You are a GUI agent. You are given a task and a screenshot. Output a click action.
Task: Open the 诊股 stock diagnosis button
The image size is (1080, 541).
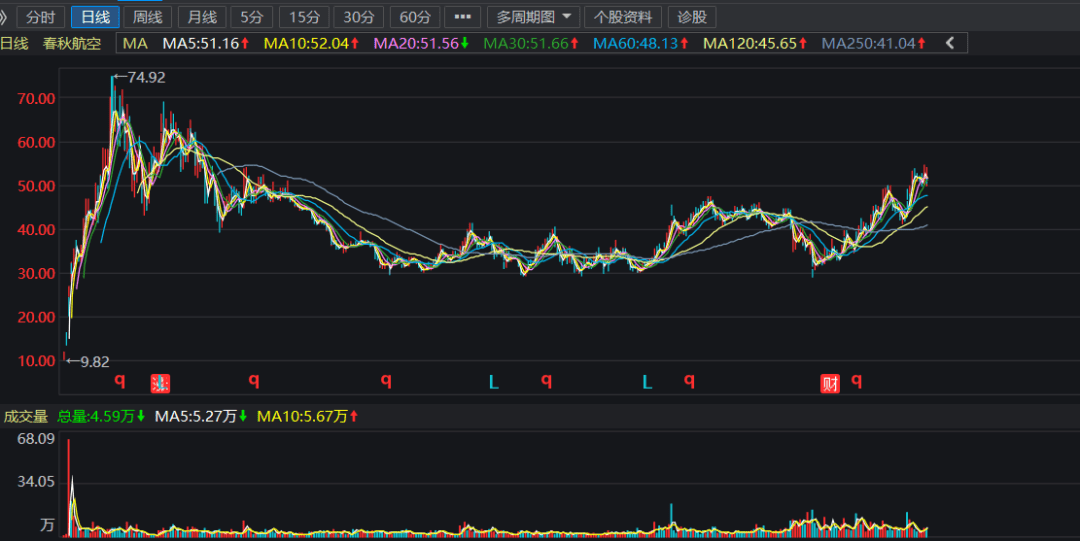(692, 17)
